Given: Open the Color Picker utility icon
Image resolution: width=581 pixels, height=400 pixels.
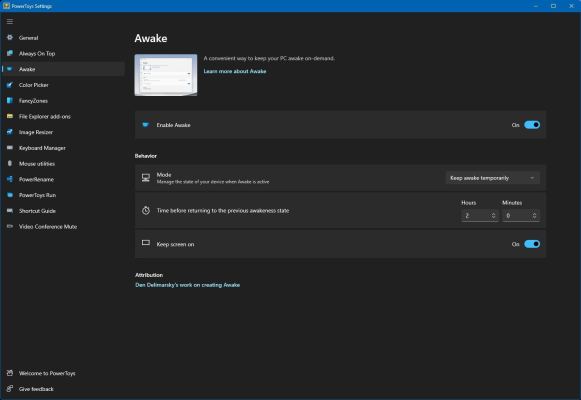Looking at the screenshot, I should pyautogui.click(x=10, y=85).
